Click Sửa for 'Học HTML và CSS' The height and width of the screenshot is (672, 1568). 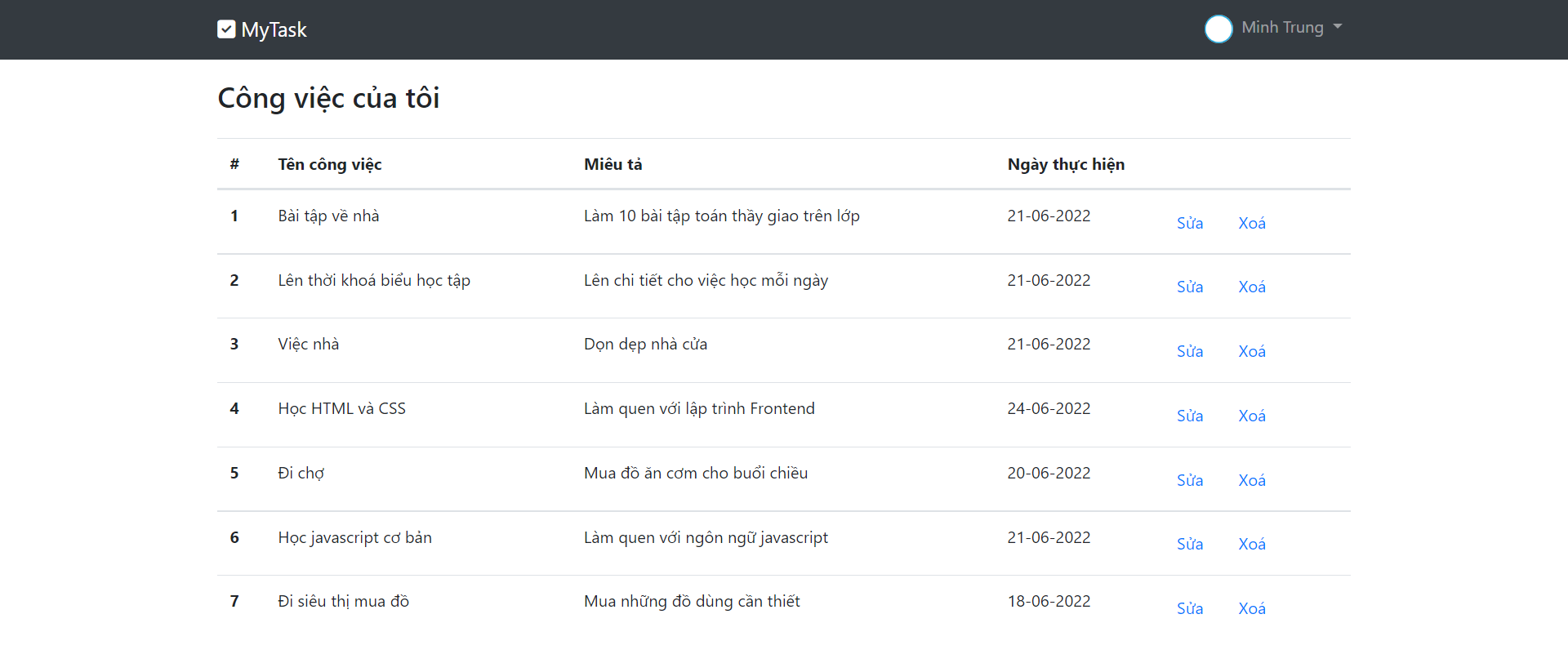(1189, 415)
